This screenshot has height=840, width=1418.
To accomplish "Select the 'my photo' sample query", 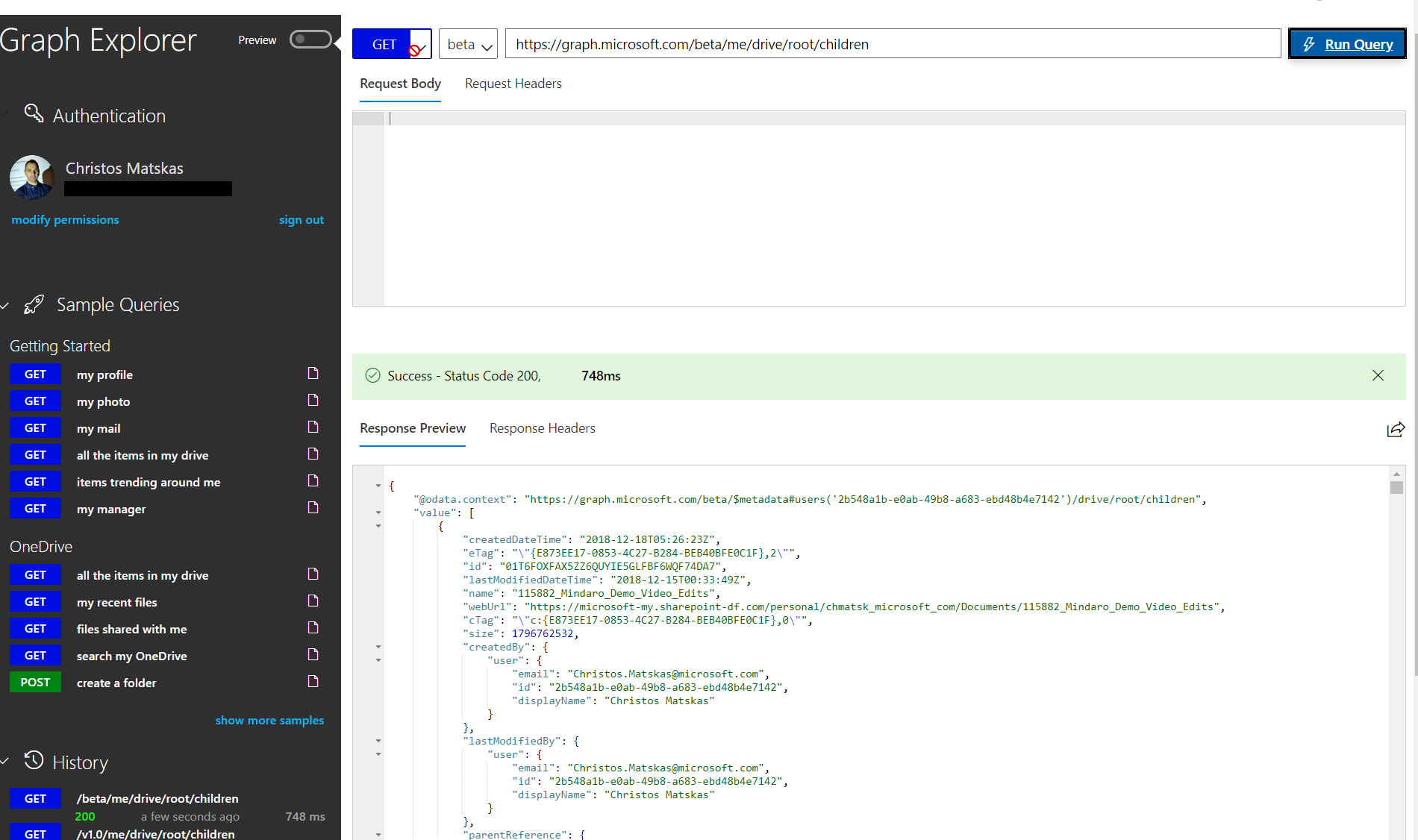I will coord(103,401).
